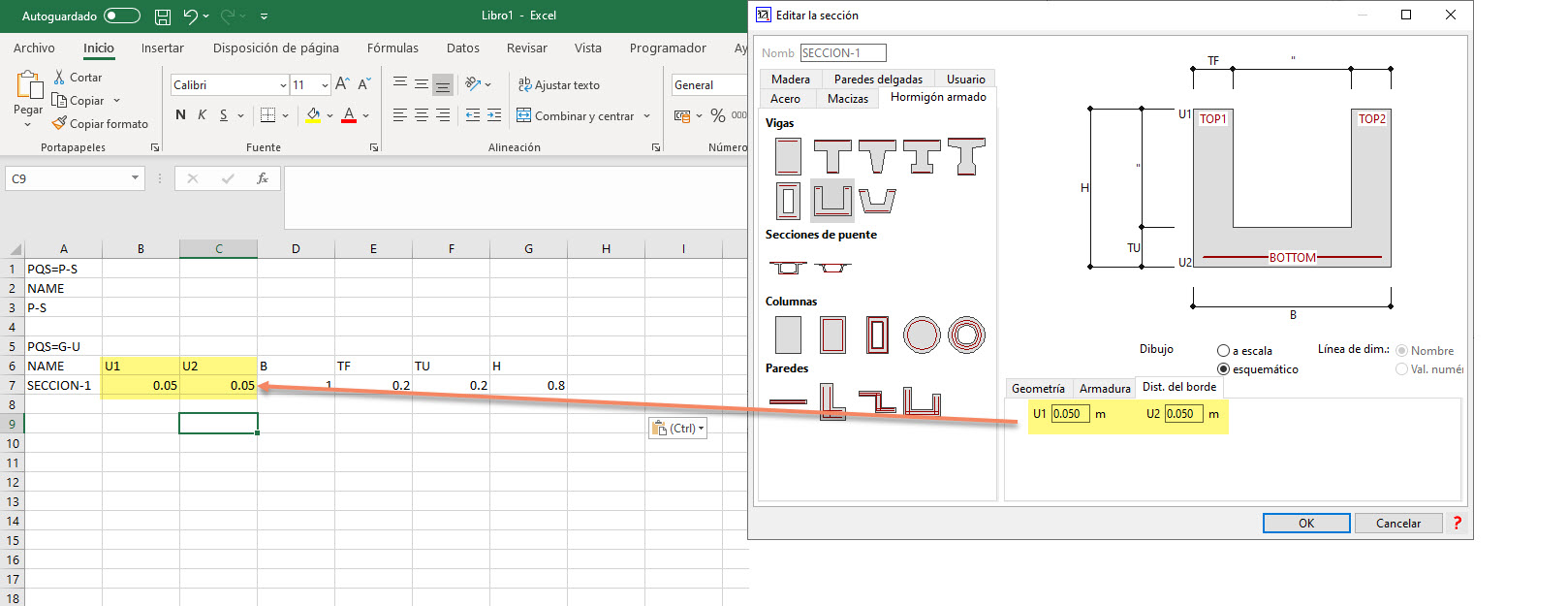The width and height of the screenshot is (1568, 606).
Task: Select the solid circular column section
Action: (922, 335)
